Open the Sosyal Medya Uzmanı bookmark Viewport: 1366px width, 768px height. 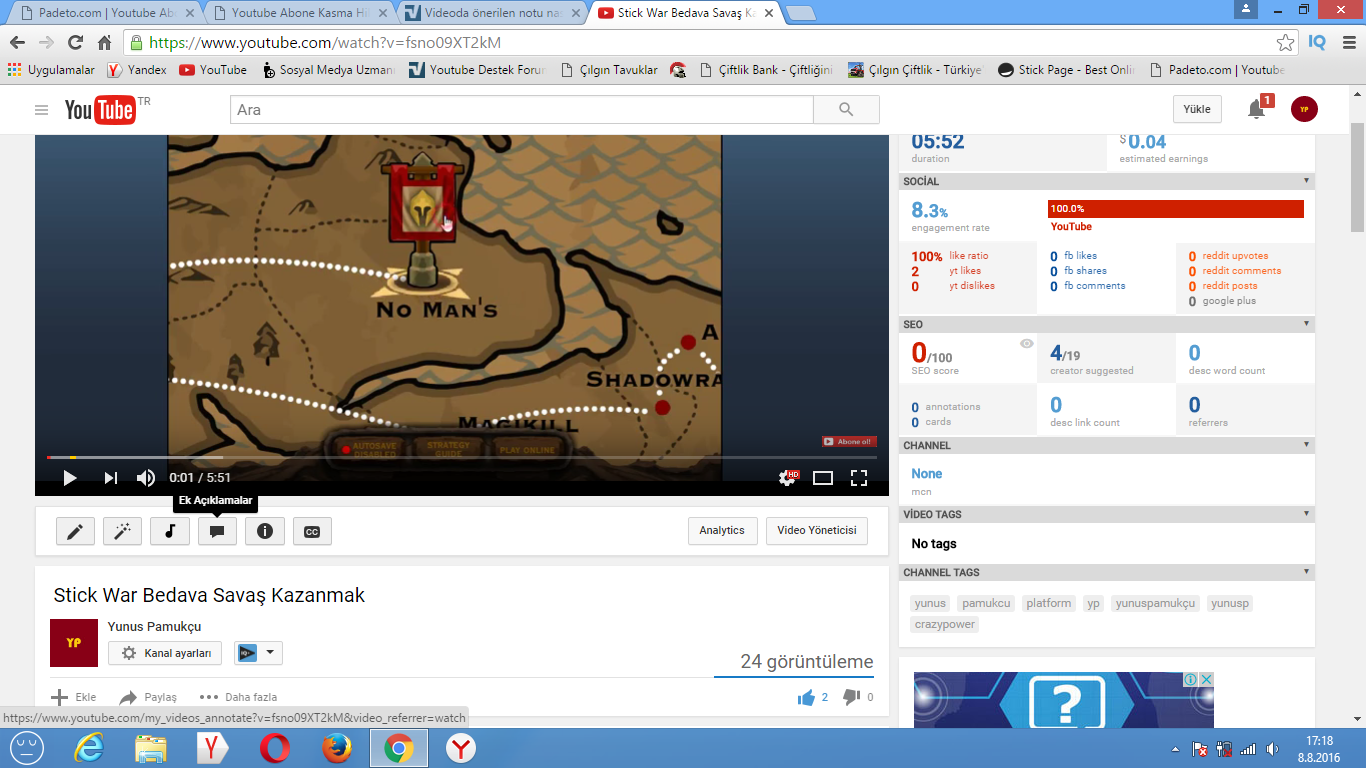coord(328,70)
